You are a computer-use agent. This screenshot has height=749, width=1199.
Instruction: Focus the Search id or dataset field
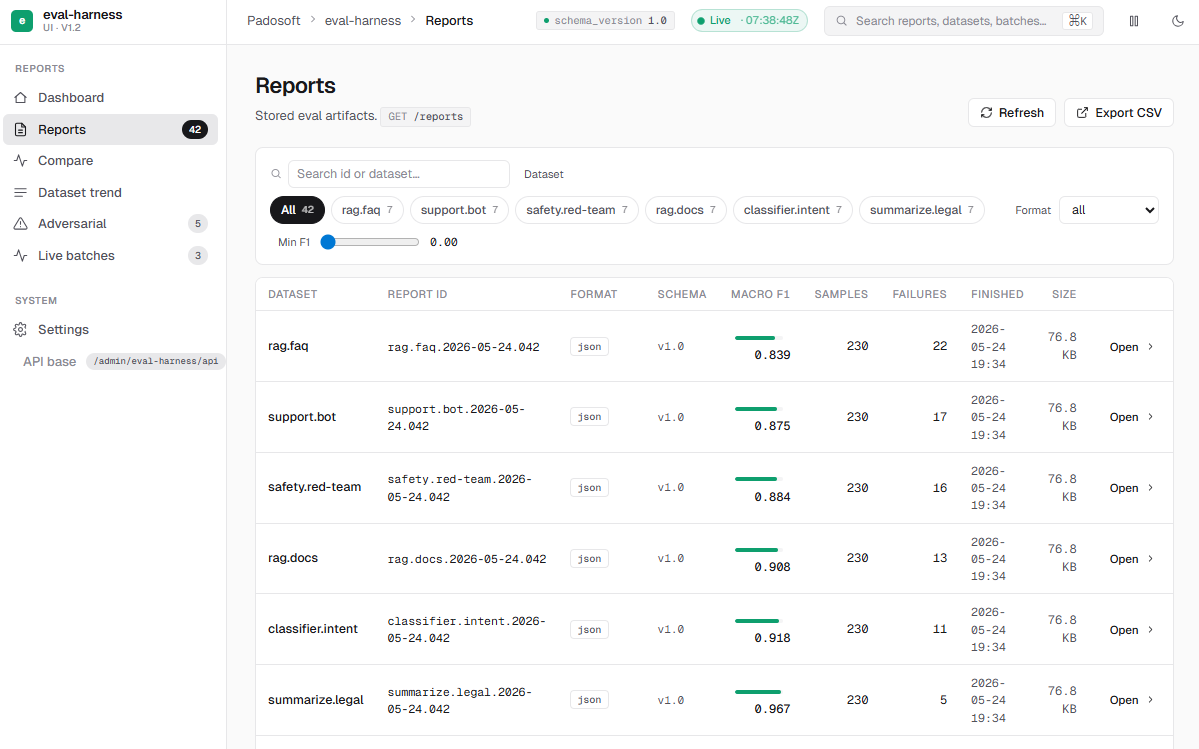[x=398, y=174]
